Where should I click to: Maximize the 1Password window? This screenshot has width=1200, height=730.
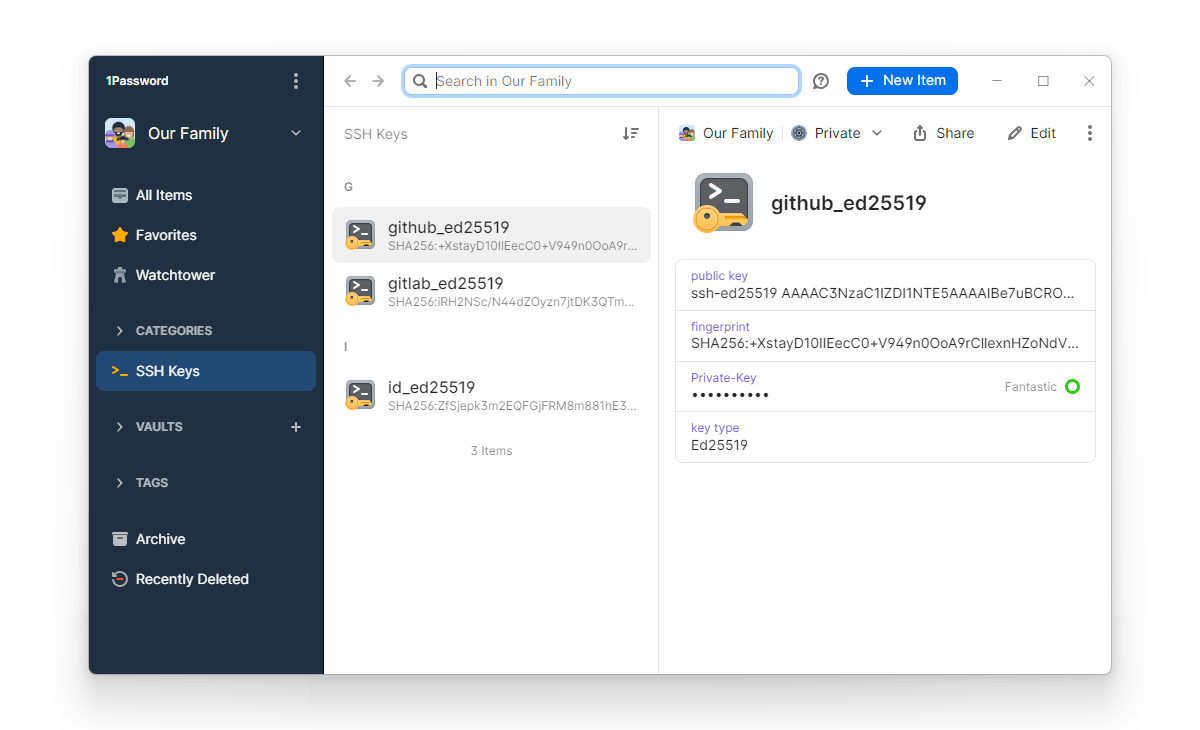pos(1043,81)
